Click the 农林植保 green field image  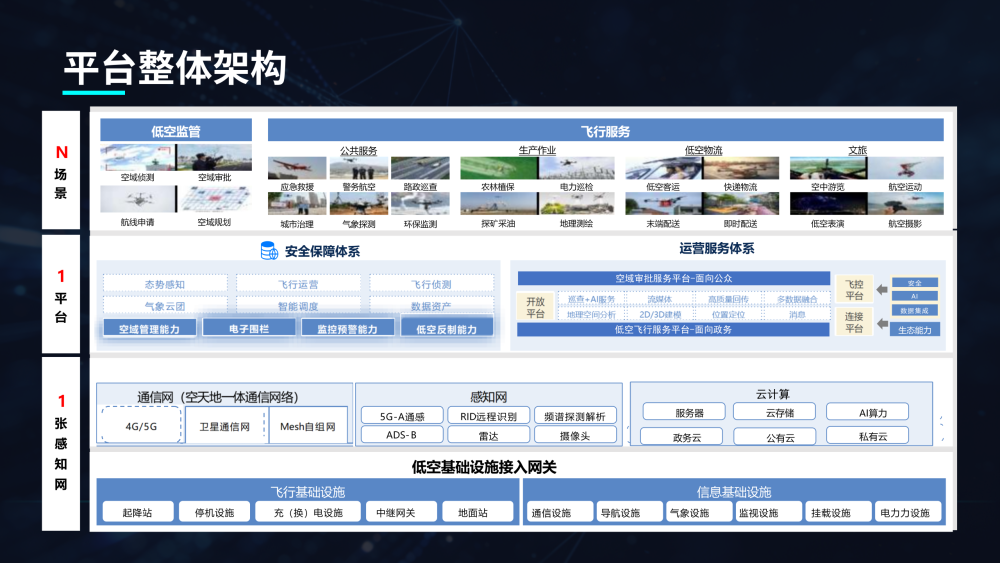pyautogui.click(x=499, y=168)
